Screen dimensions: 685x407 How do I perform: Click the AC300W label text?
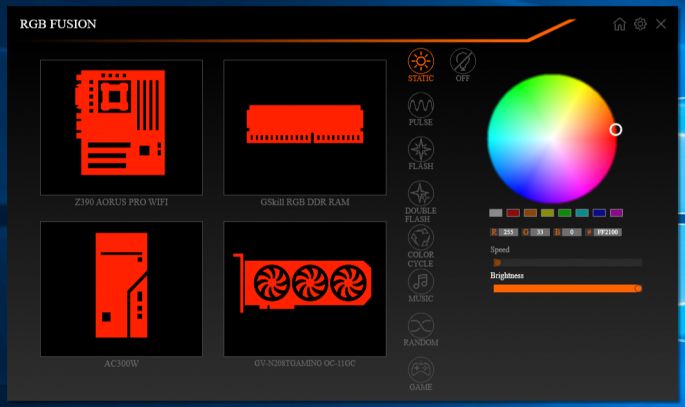121,363
